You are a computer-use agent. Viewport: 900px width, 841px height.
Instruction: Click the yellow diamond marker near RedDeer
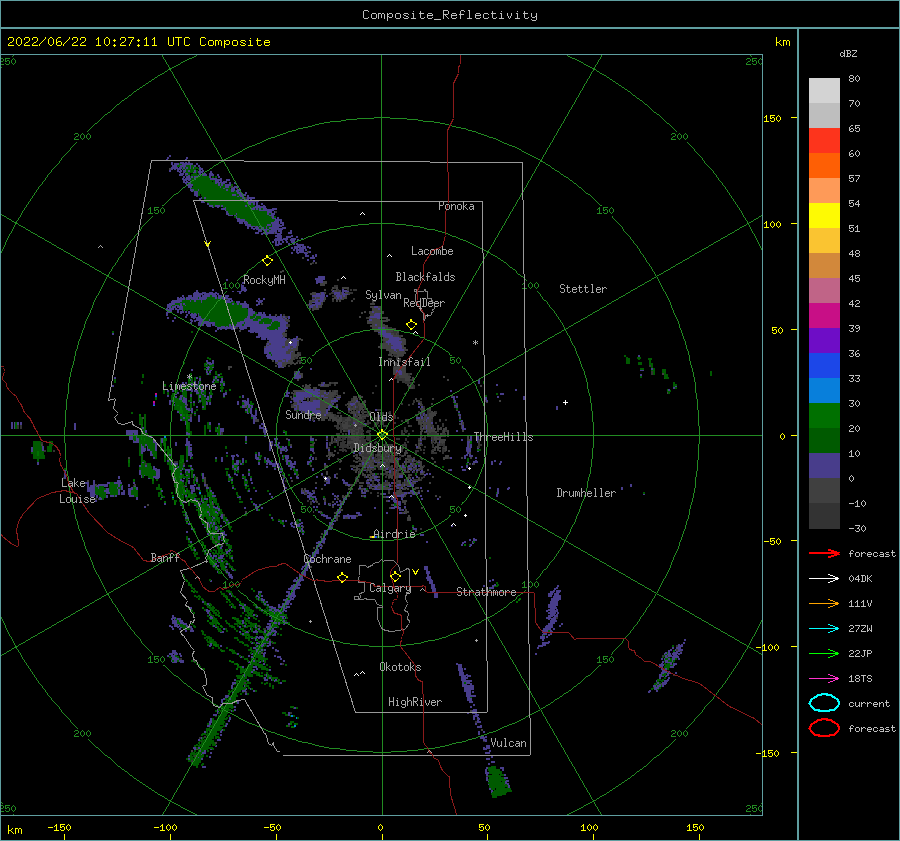(x=411, y=325)
